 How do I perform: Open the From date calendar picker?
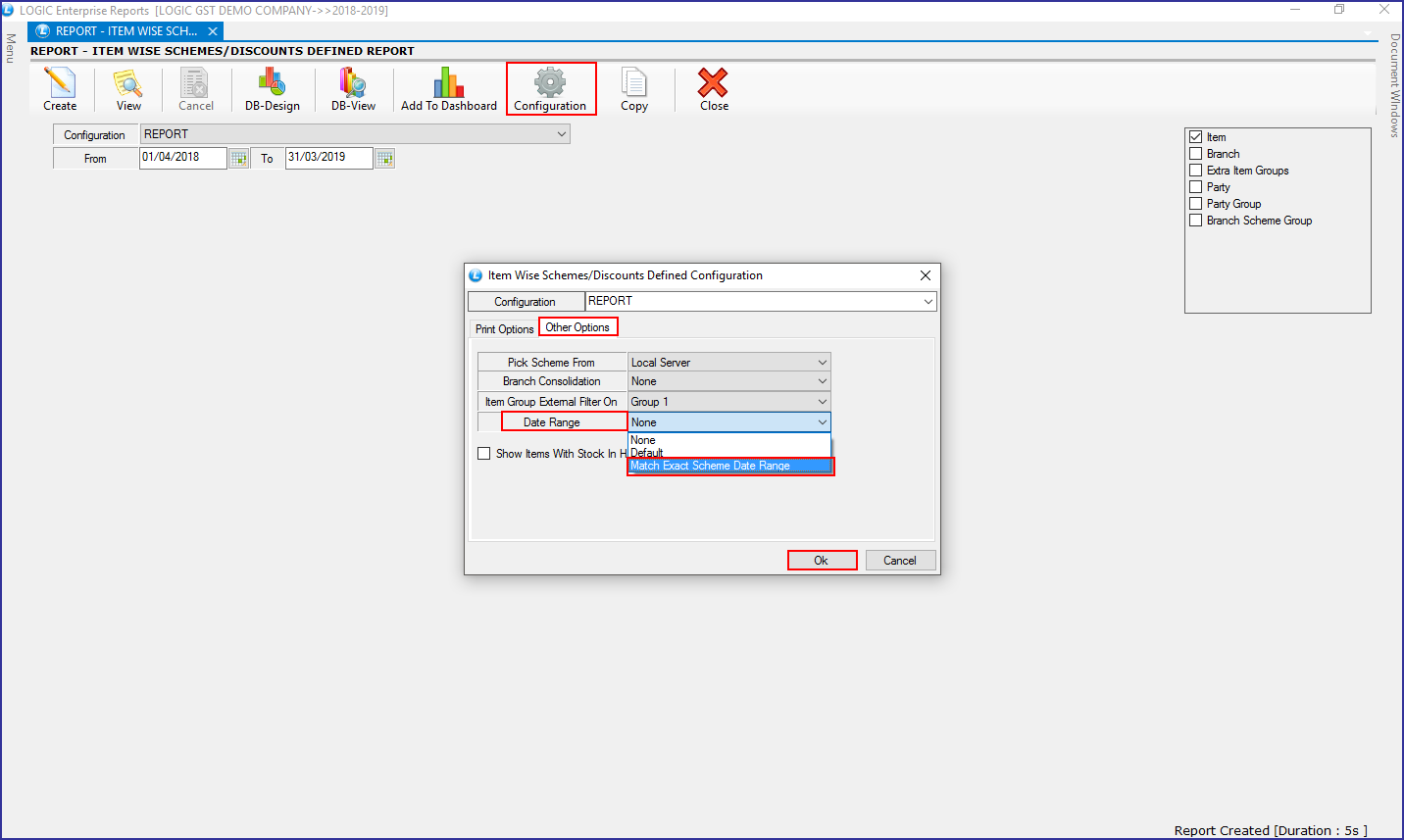point(238,159)
